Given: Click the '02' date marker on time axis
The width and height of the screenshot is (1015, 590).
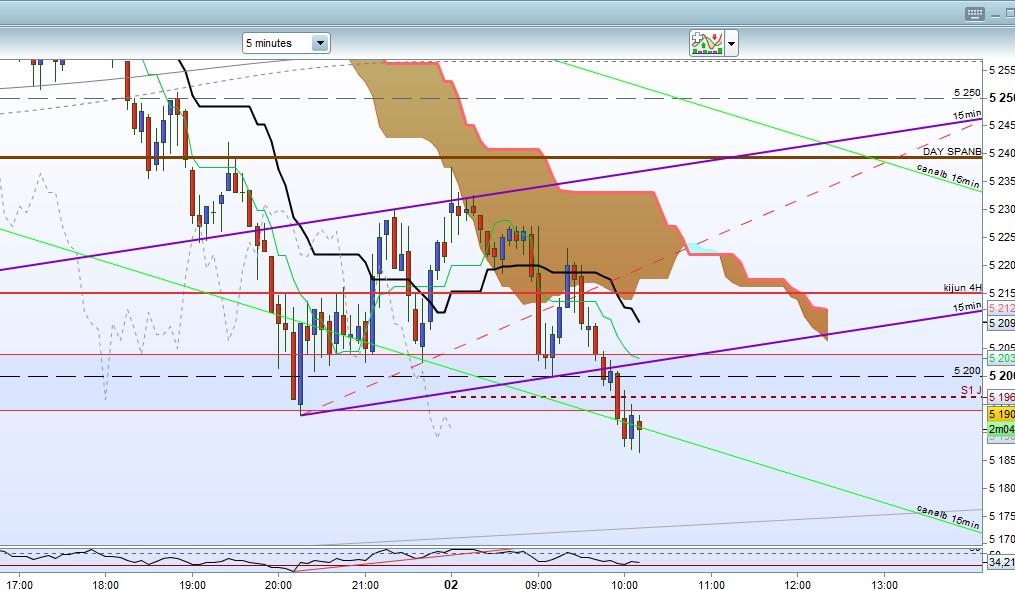Looking at the screenshot, I should (x=451, y=584).
